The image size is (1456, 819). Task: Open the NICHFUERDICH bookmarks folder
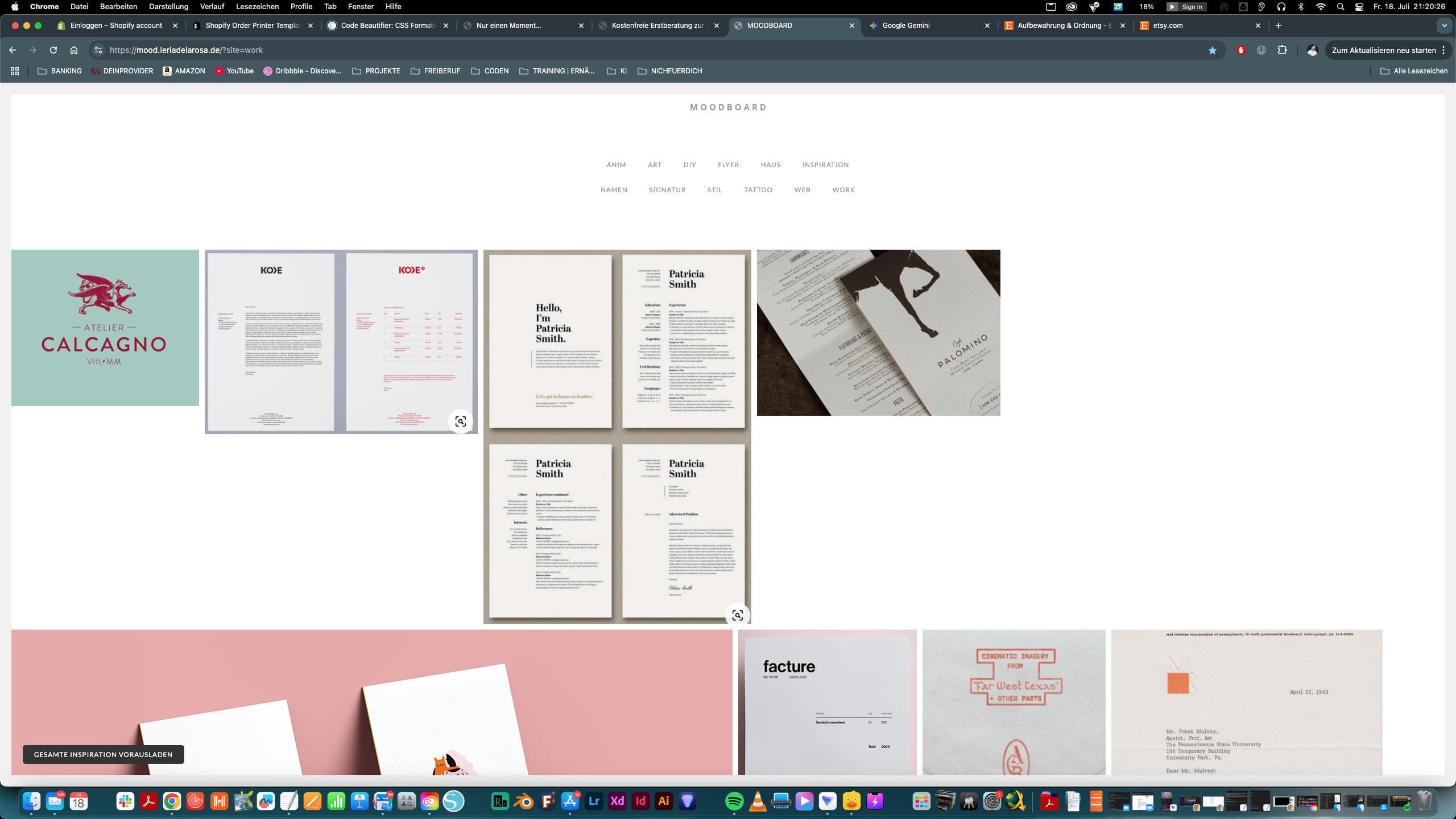point(670,71)
